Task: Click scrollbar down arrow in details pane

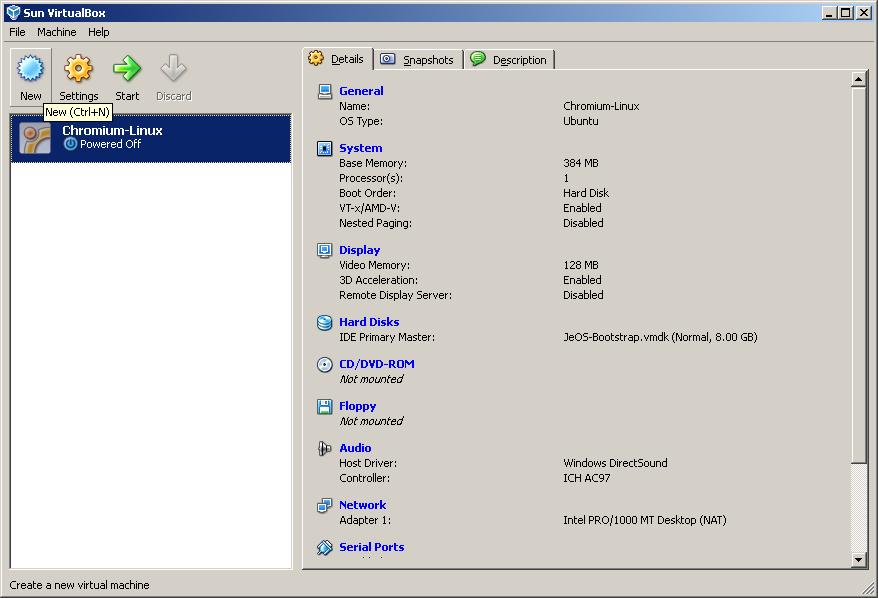Action: (858, 559)
